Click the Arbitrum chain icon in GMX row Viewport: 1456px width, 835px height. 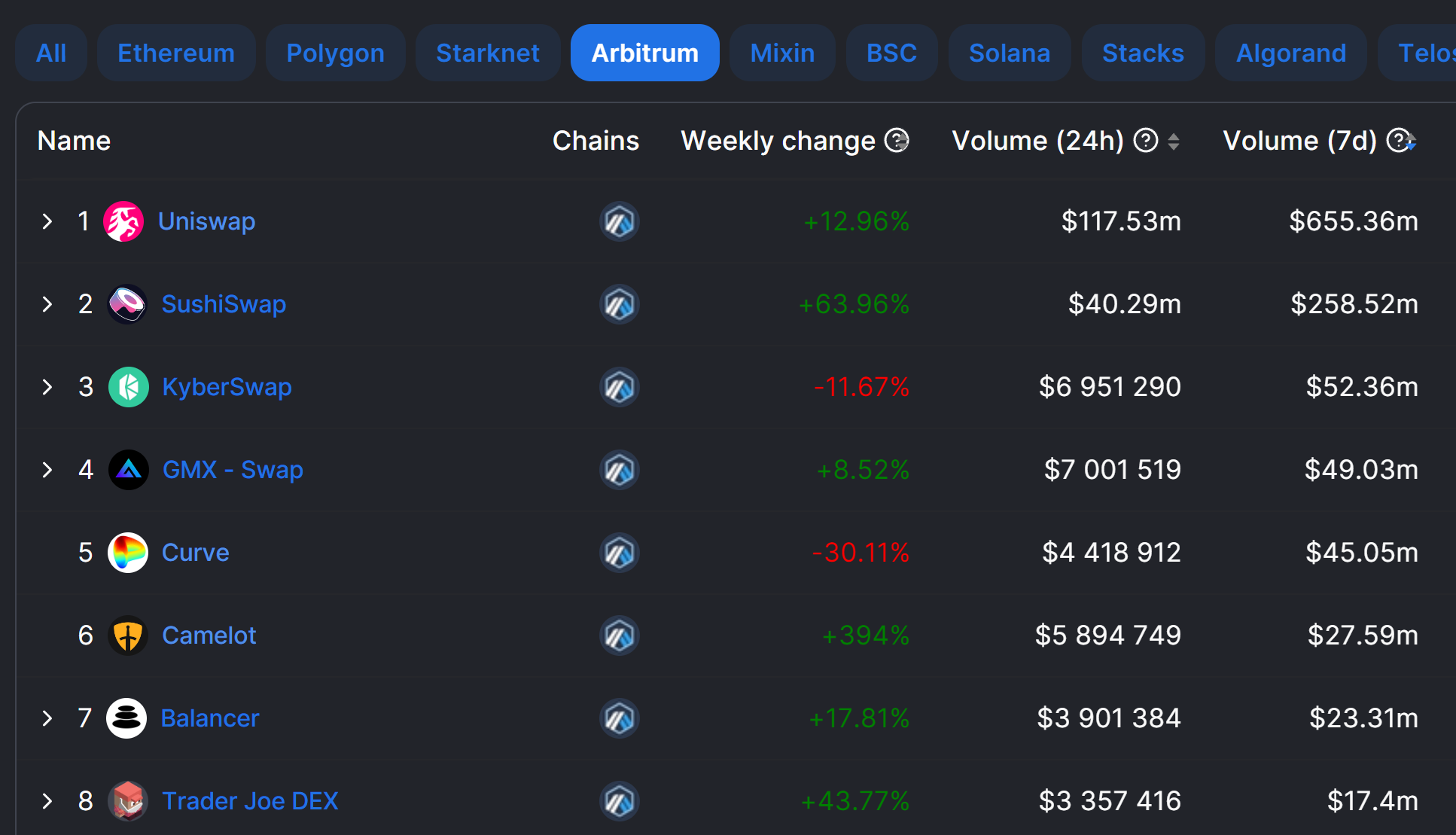click(620, 470)
